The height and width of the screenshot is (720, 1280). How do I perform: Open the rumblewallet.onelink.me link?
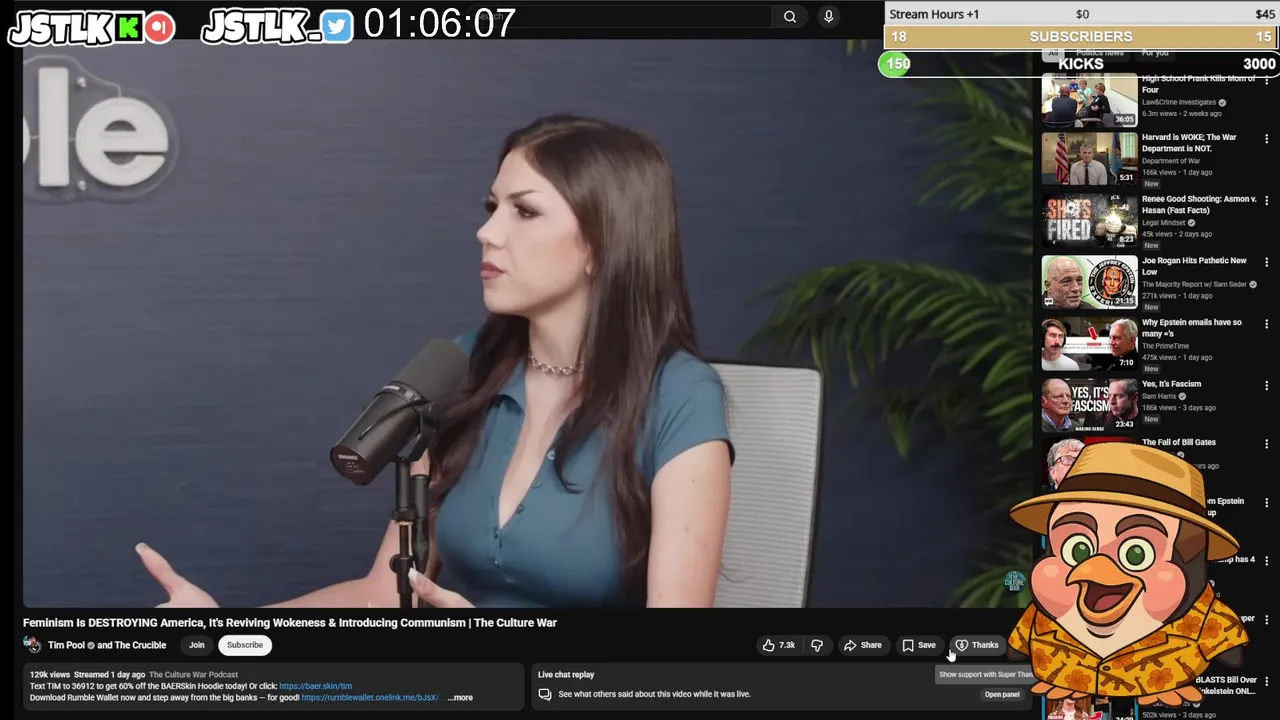click(x=371, y=698)
